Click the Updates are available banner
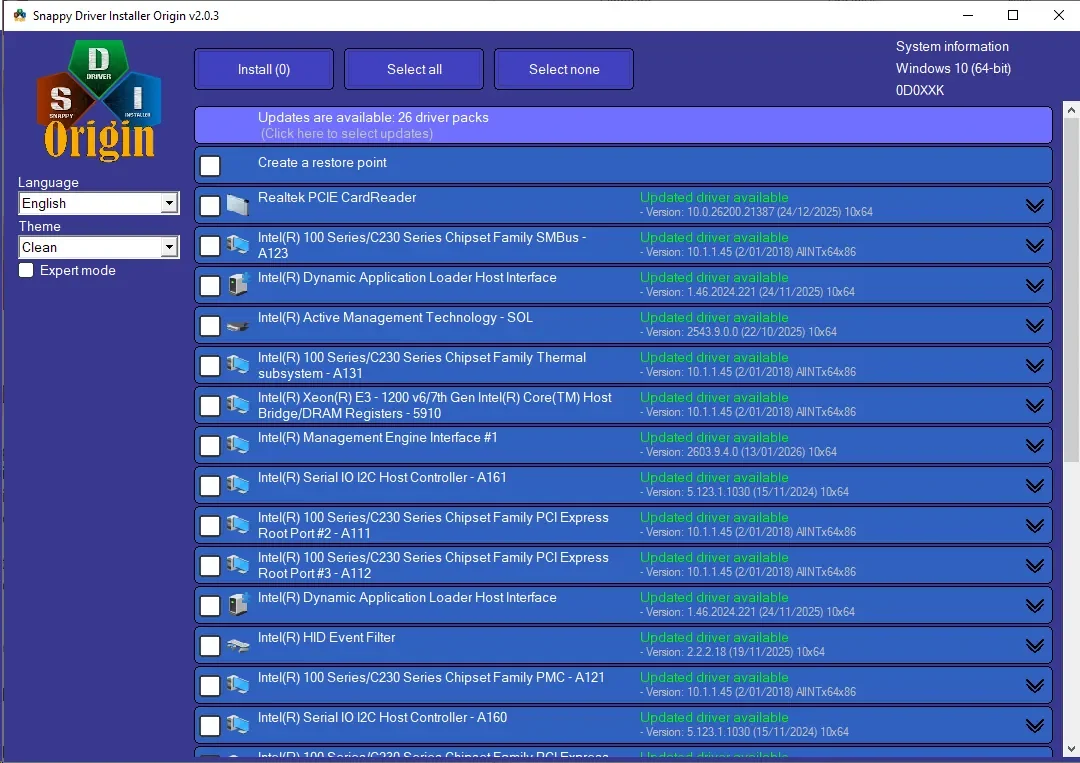The height and width of the screenshot is (763, 1080). [x=623, y=125]
